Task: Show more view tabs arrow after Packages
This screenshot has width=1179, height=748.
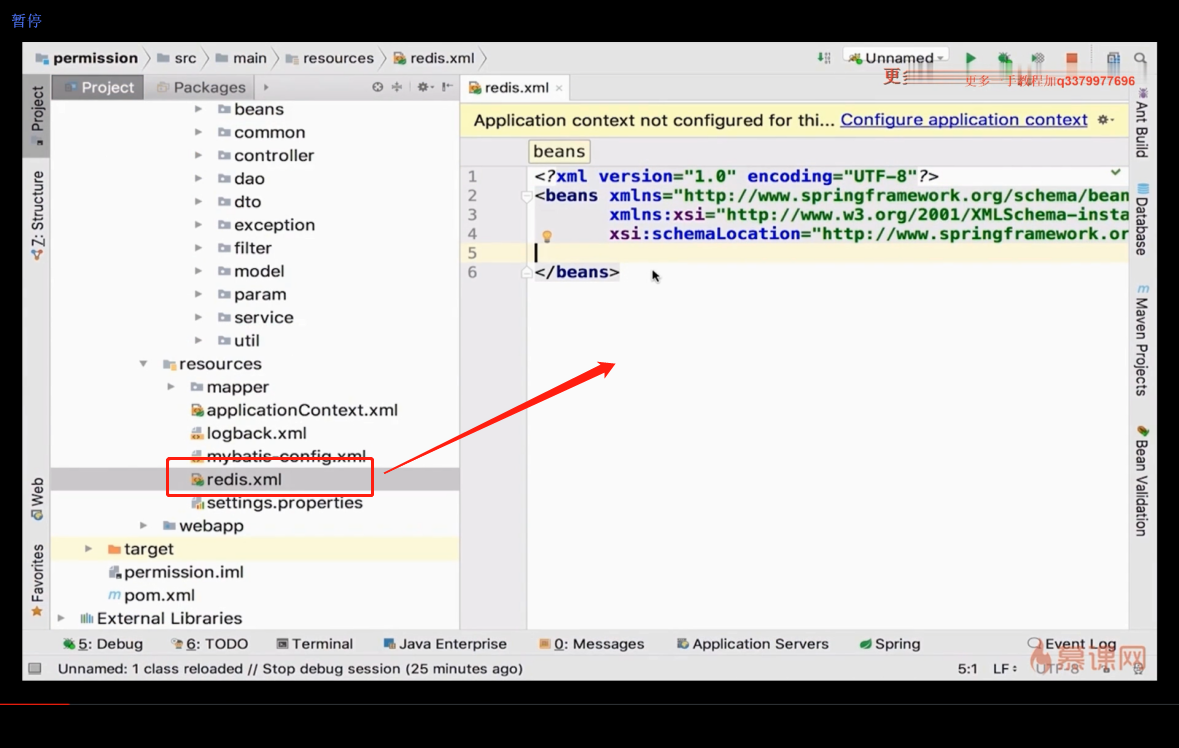Action: (x=266, y=87)
